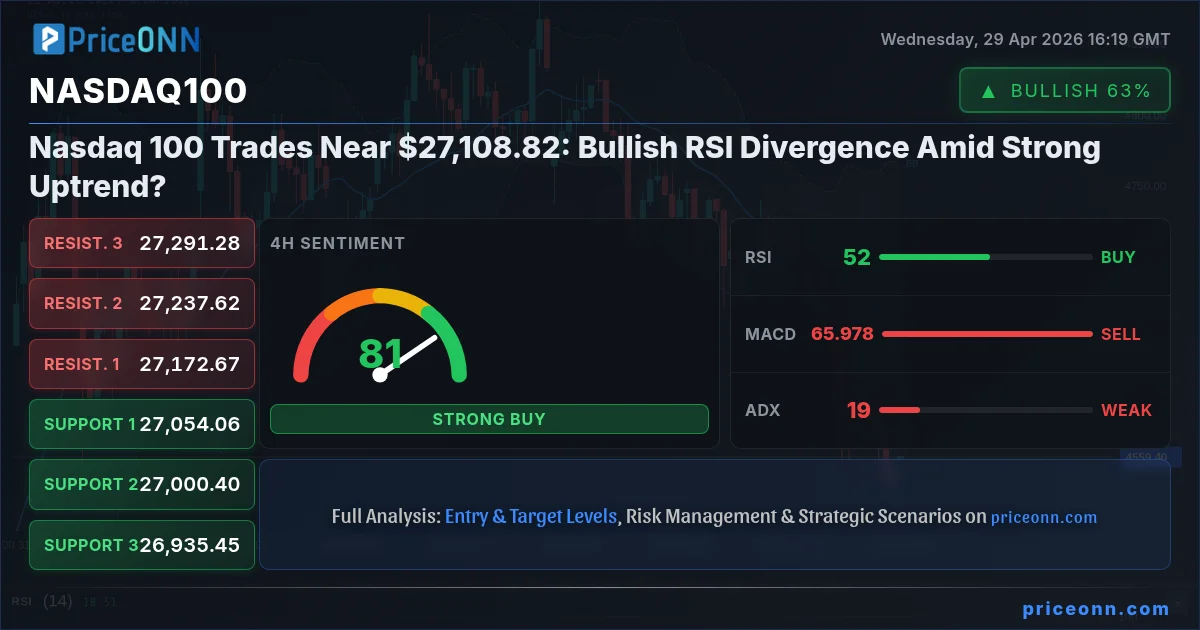Select the RESIST. 1 level 27,172.67
The width and height of the screenshot is (1200, 630).
pyautogui.click(x=142, y=364)
